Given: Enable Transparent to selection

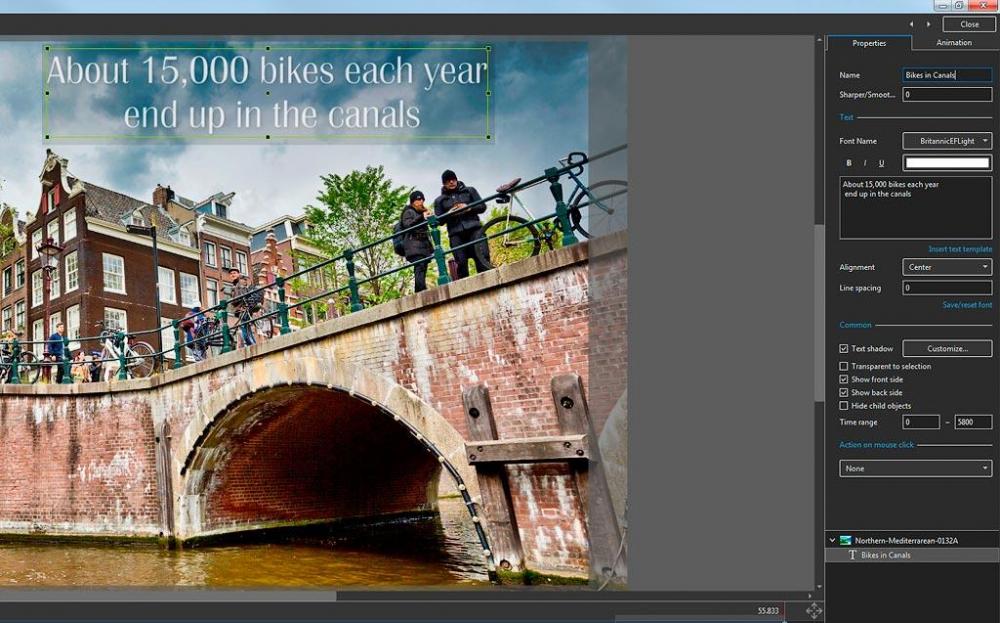Looking at the screenshot, I should [x=844, y=367].
